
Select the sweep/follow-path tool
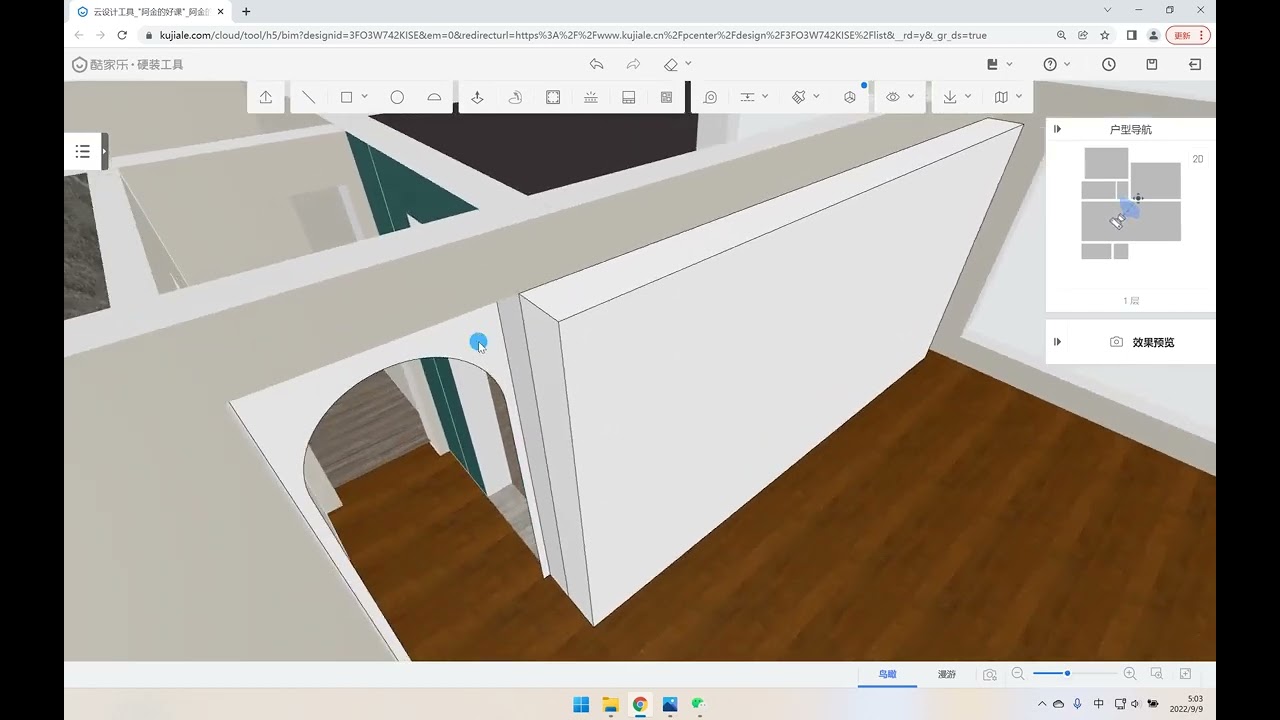515,97
